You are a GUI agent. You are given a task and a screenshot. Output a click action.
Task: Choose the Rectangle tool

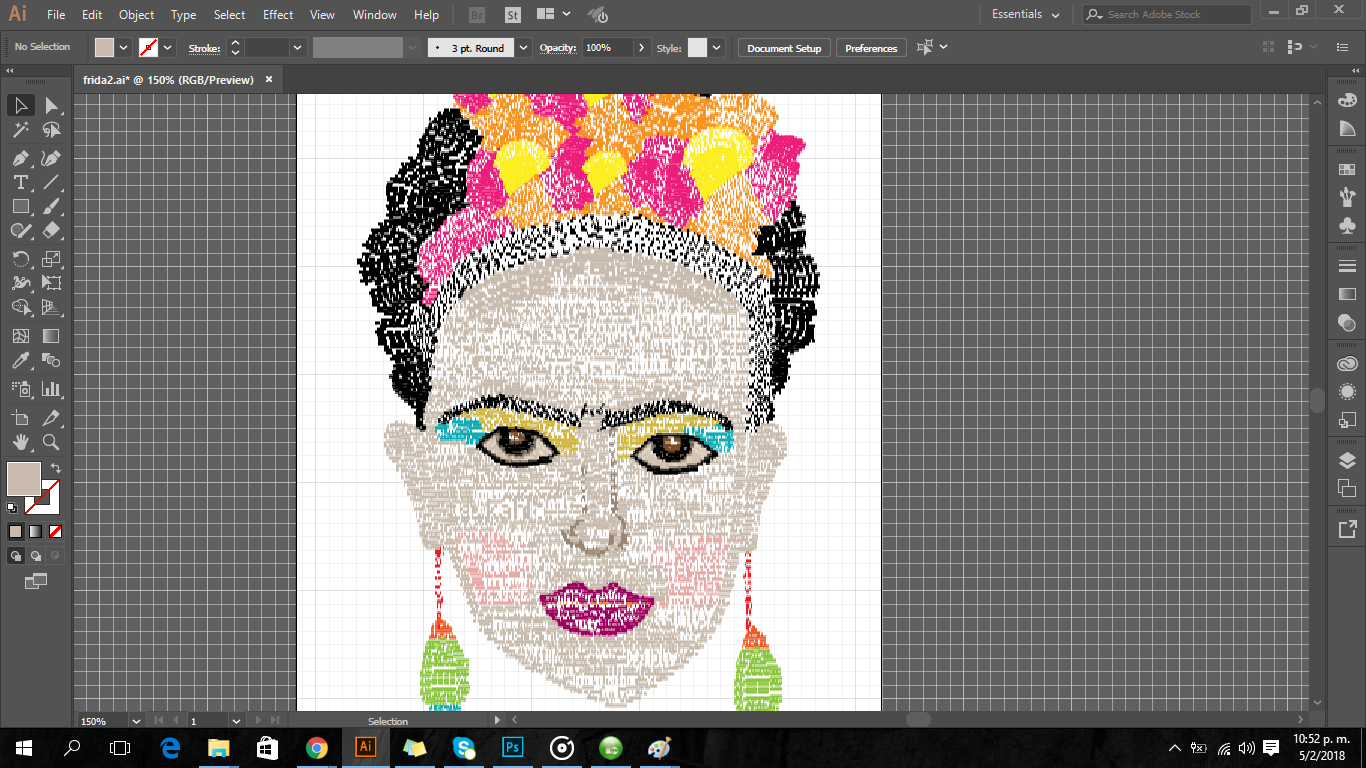click(20, 206)
